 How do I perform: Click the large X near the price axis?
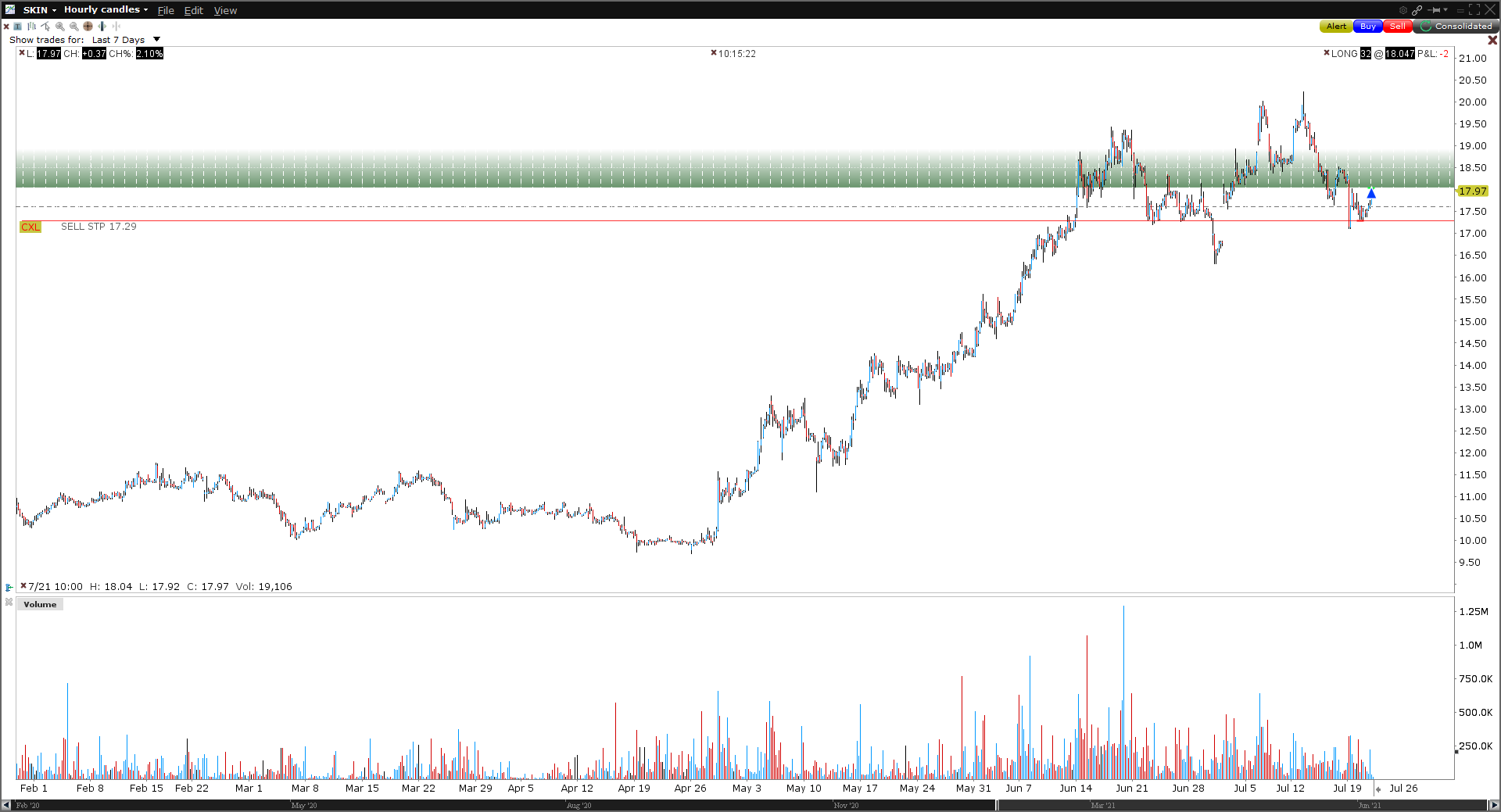pyautogui.click(x=1492, y=40)
